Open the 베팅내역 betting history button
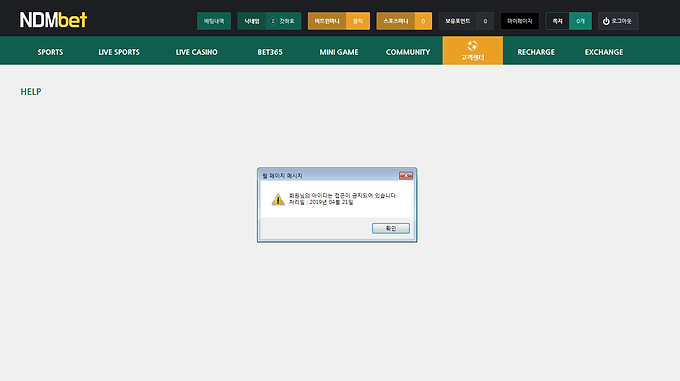The height and width of the screenshot is (381, 680). [214, 21]
